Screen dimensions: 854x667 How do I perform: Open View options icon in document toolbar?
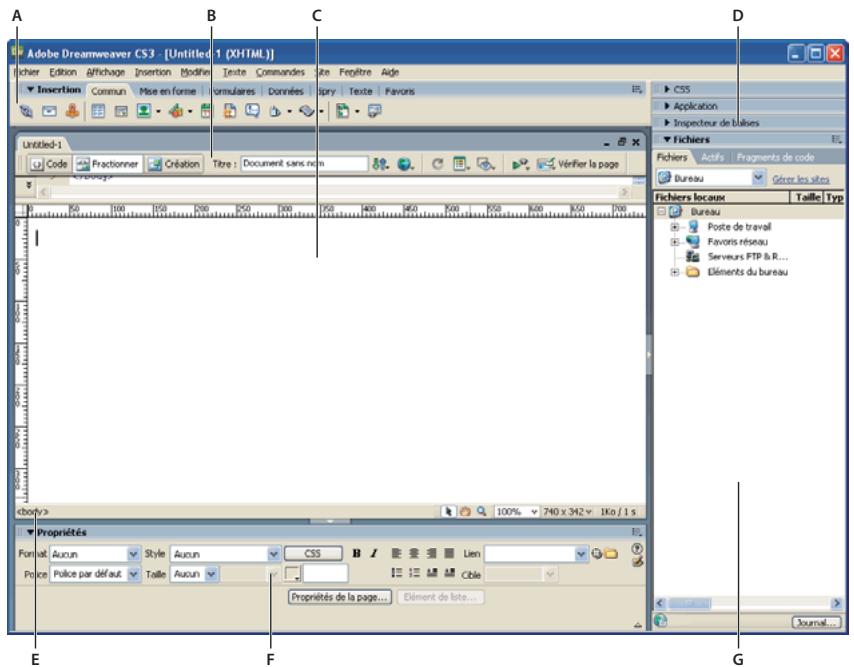tap(461, 163)
